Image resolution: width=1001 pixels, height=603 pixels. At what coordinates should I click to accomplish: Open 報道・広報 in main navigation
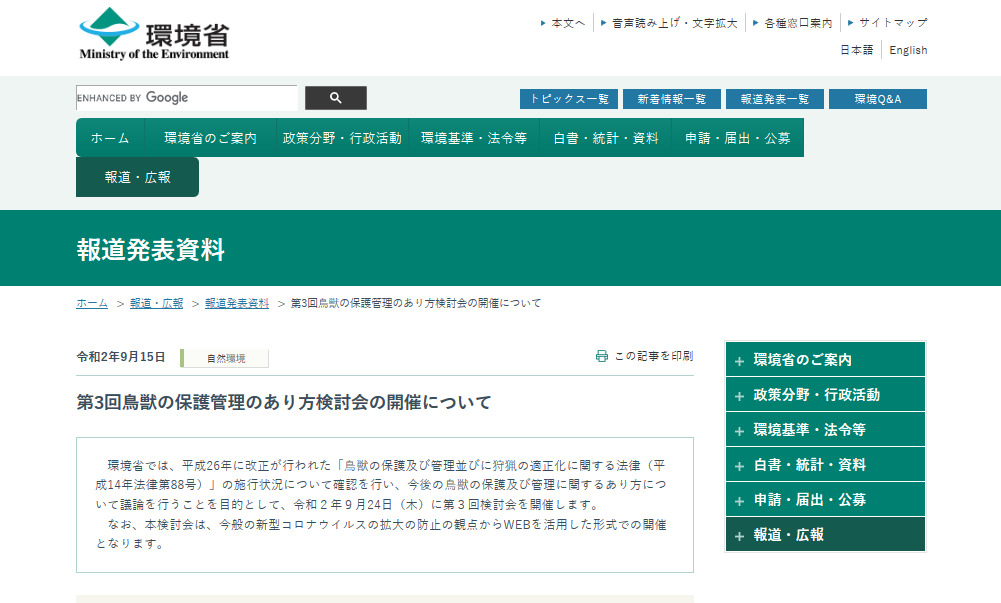point(137,177)
